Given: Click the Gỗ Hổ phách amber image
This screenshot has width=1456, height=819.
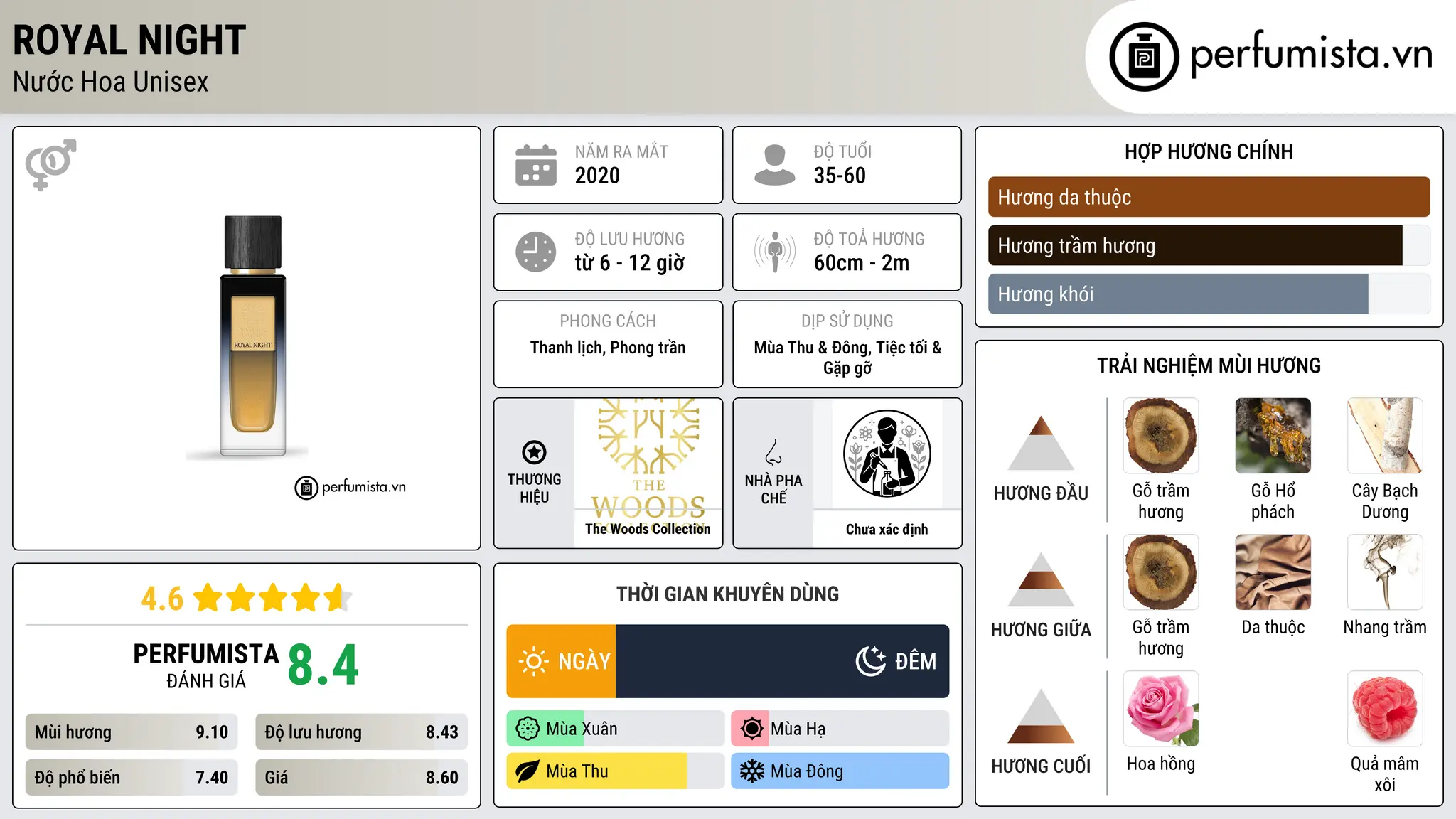Looking at the screenshot, I should (x=1273, y=436).
